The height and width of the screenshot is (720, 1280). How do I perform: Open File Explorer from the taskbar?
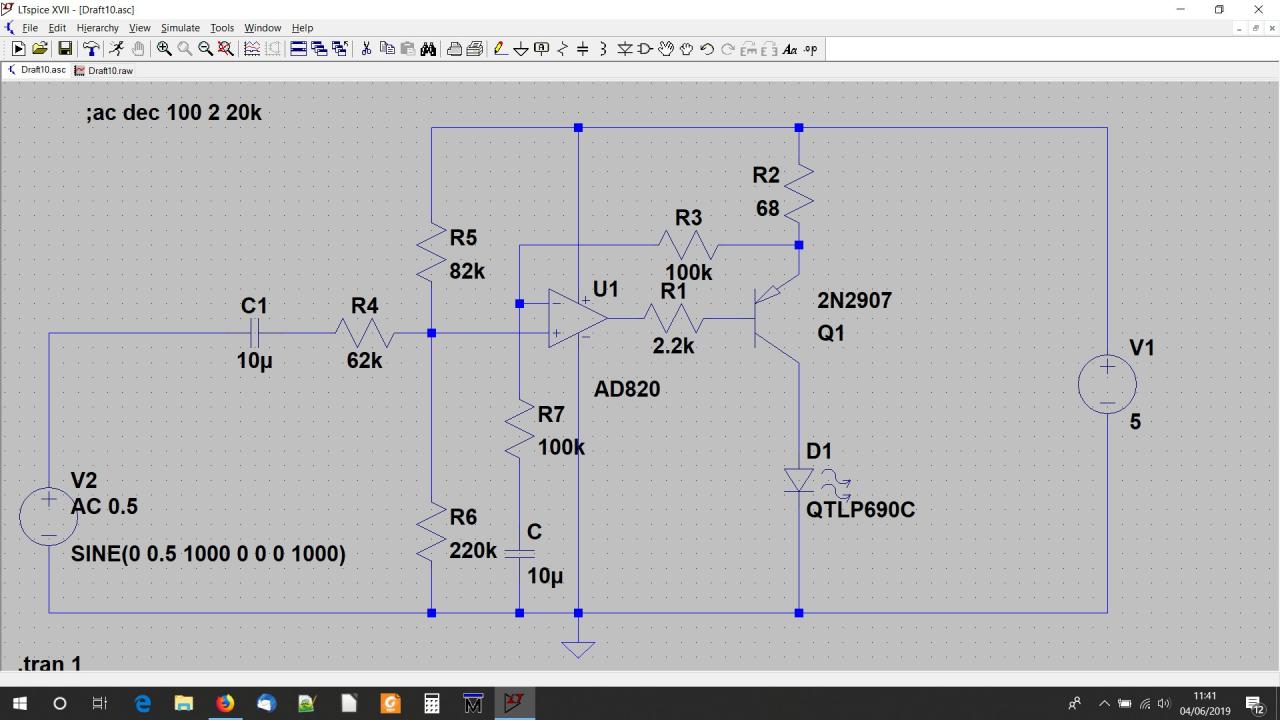click(x=184, y=703)
